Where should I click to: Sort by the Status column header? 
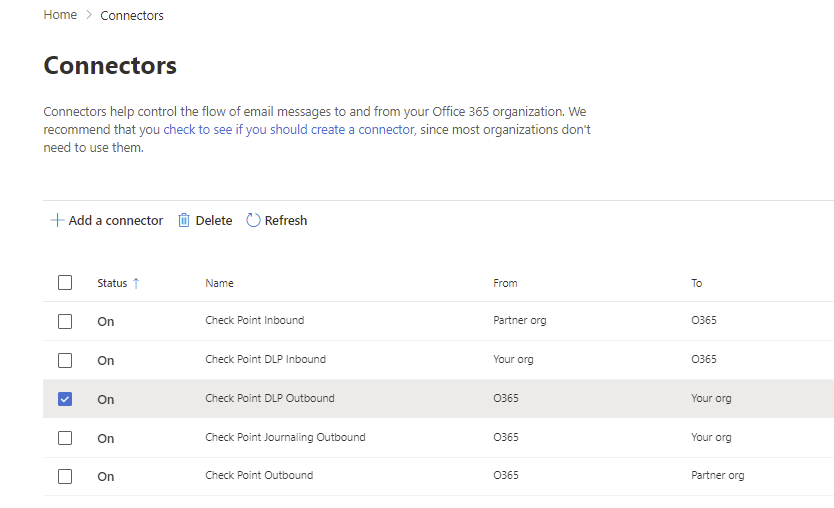click(112, 284)
